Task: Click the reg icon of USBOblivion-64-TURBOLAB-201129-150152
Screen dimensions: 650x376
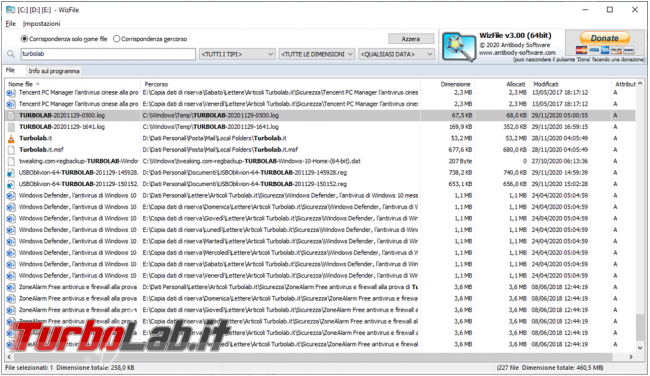Action: tap(11, 184)
